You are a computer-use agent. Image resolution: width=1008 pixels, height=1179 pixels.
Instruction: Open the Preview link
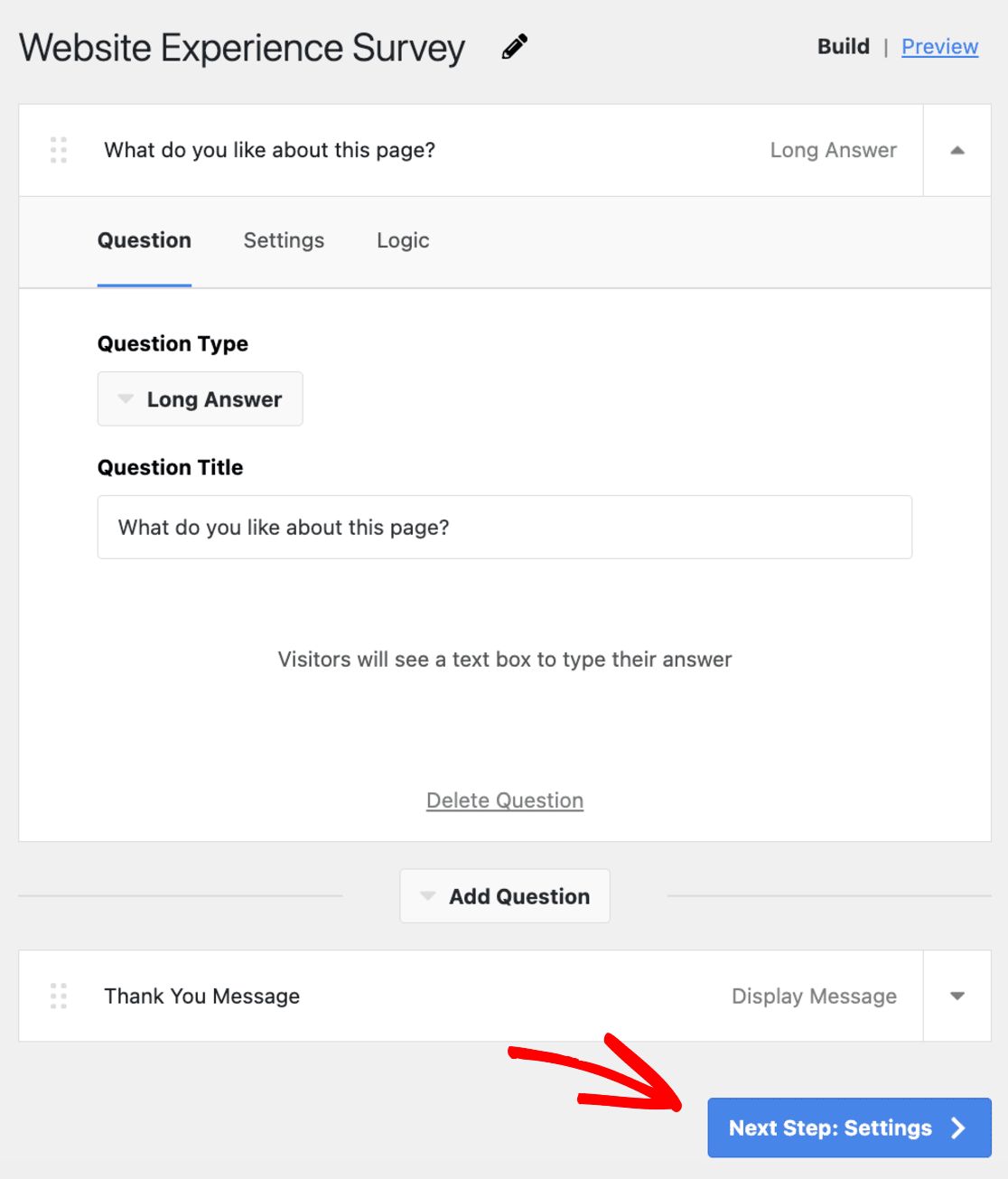click(x=939, y=46)
